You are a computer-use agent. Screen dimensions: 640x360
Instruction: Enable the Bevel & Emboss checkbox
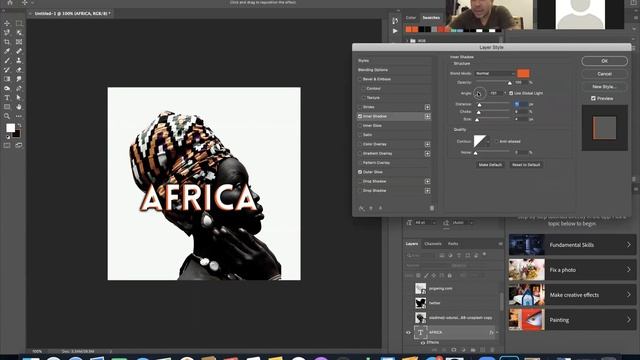360,79
